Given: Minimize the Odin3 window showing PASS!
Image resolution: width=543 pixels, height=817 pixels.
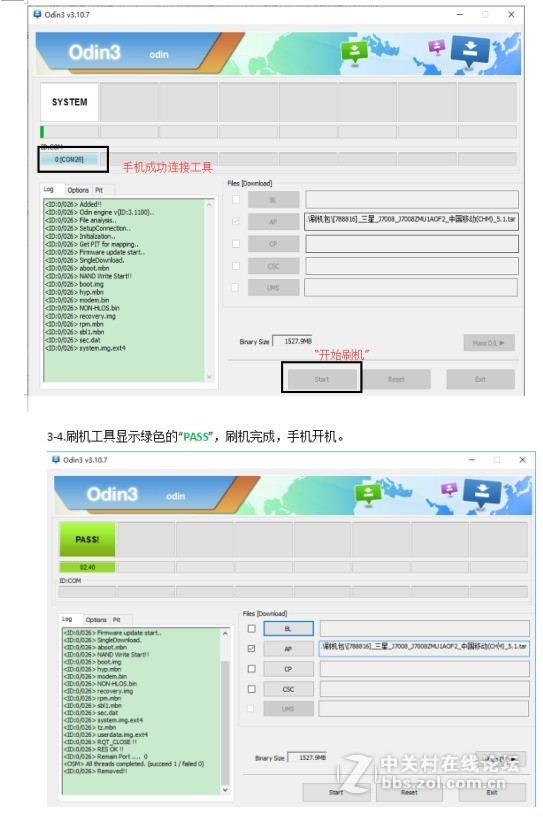Looking at the screenshot, I should point(472,460).
